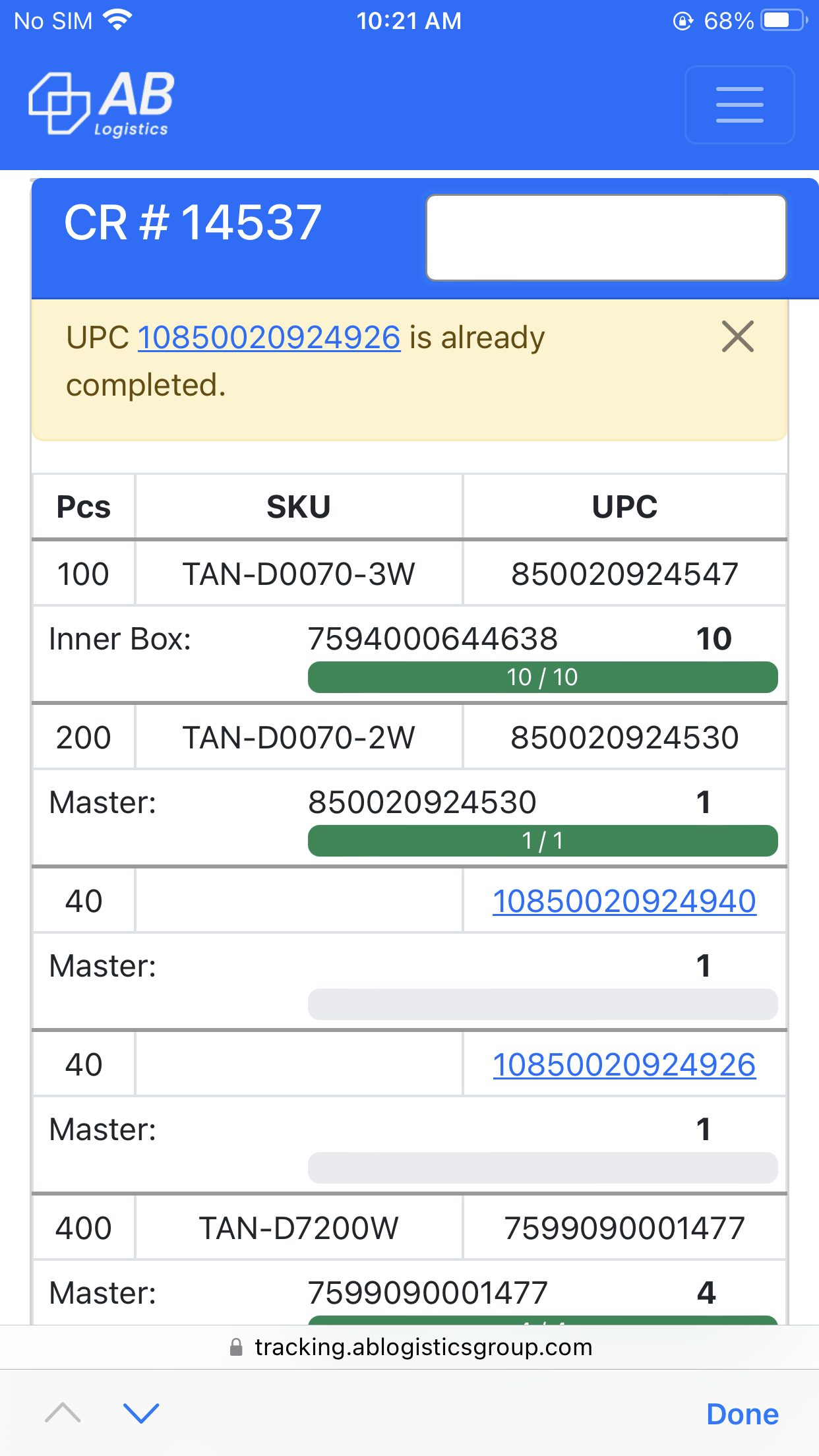Tap the lock icon in address bar
The height and width of the screenshot is (1456, 819).
[x=236, y=1347]
